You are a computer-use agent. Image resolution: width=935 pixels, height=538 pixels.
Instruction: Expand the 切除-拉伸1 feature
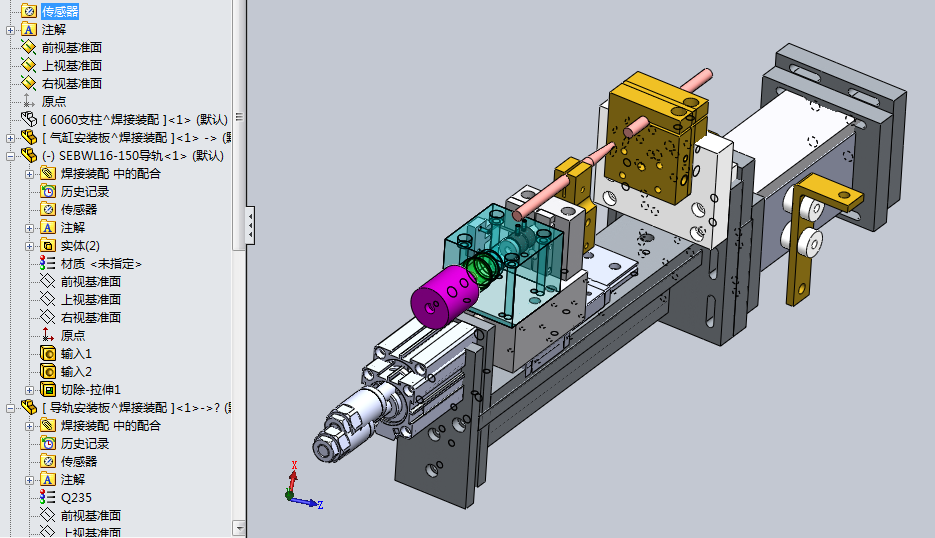[29, 390]
